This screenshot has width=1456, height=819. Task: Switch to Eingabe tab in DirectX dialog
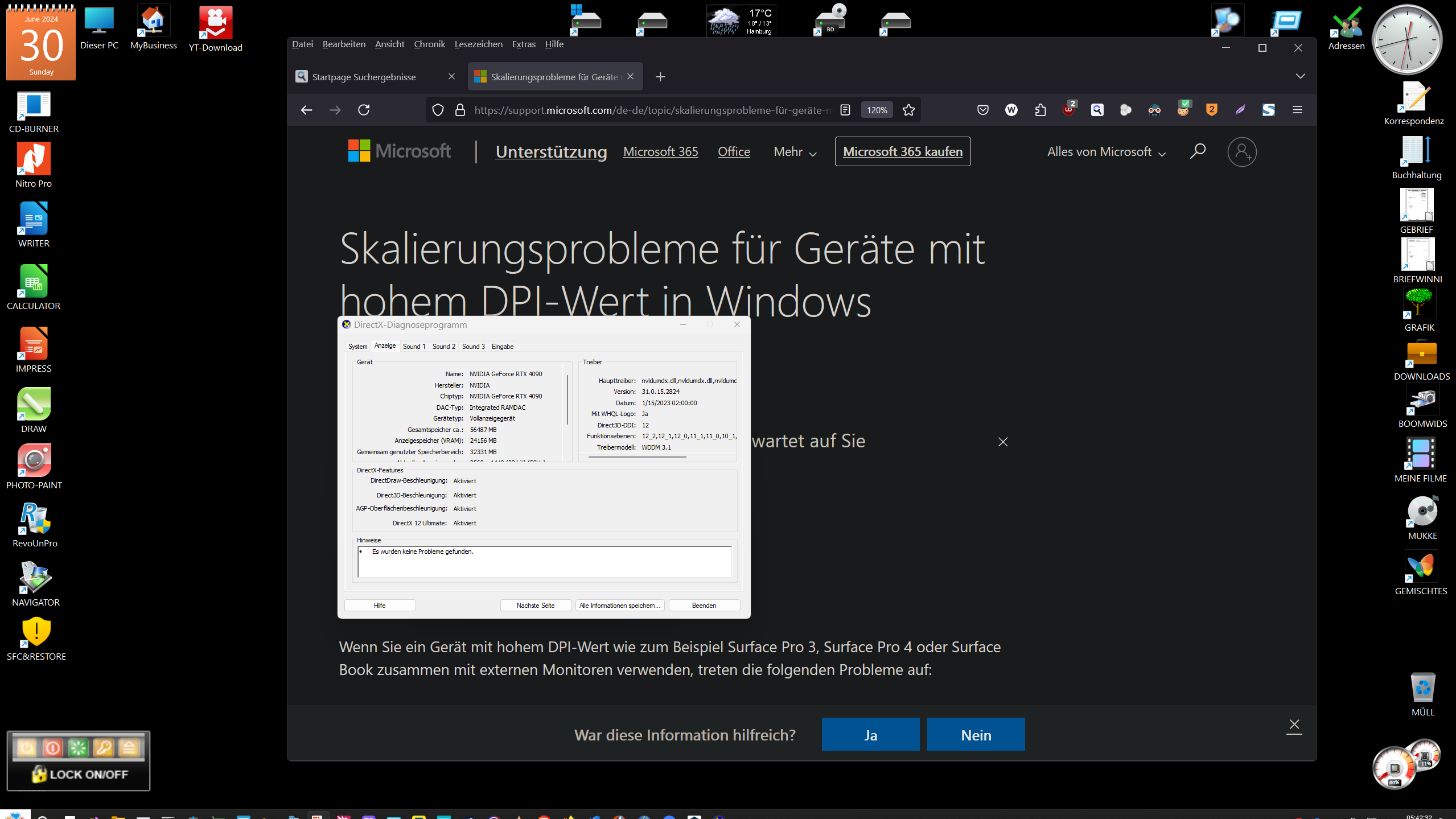pyautogui.click(x=502, y=347)
